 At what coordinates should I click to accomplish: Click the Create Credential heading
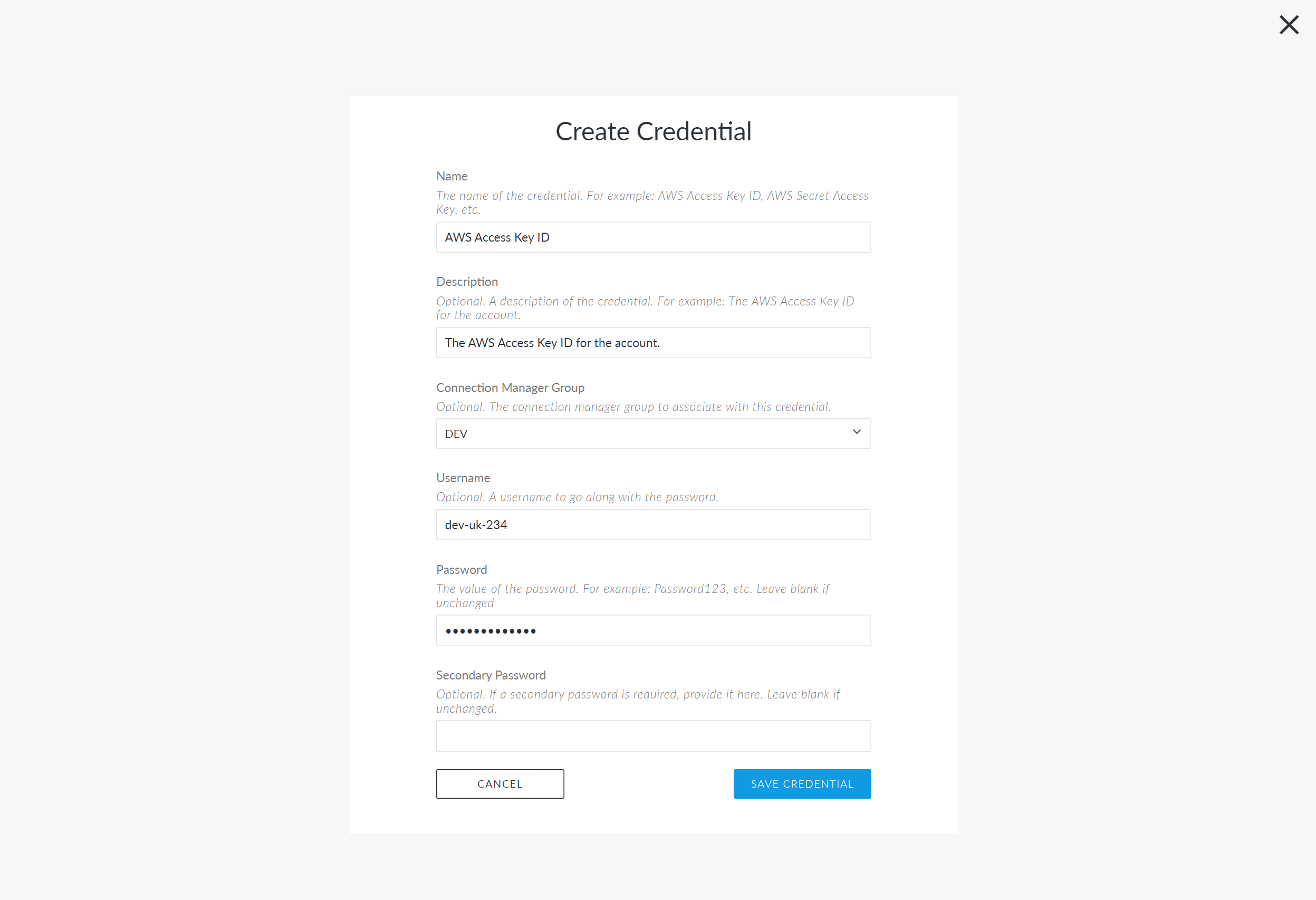654,131
